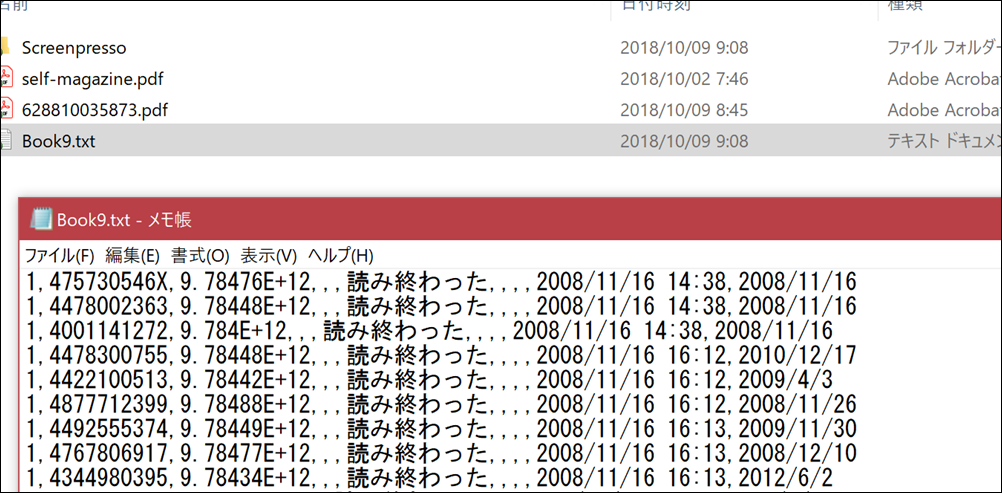Viewport: 1002px width, 493px height.
Task: Click the value 9.78488E+12 in Notepad
Action: click(247, 403)
